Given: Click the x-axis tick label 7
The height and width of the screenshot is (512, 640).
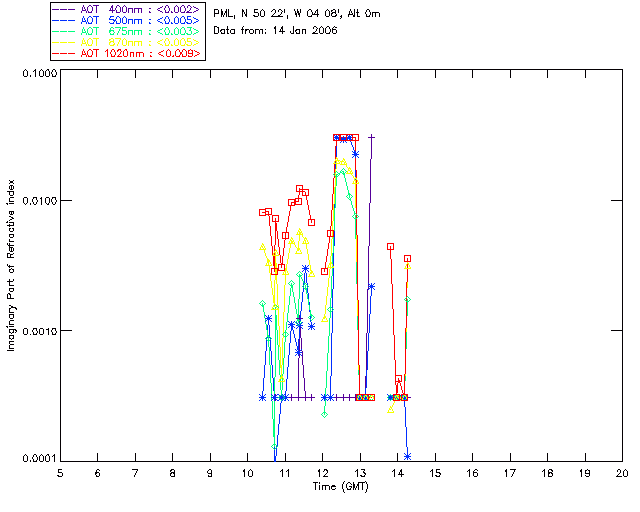Looking at the screenshot, I should coord(135,473).
